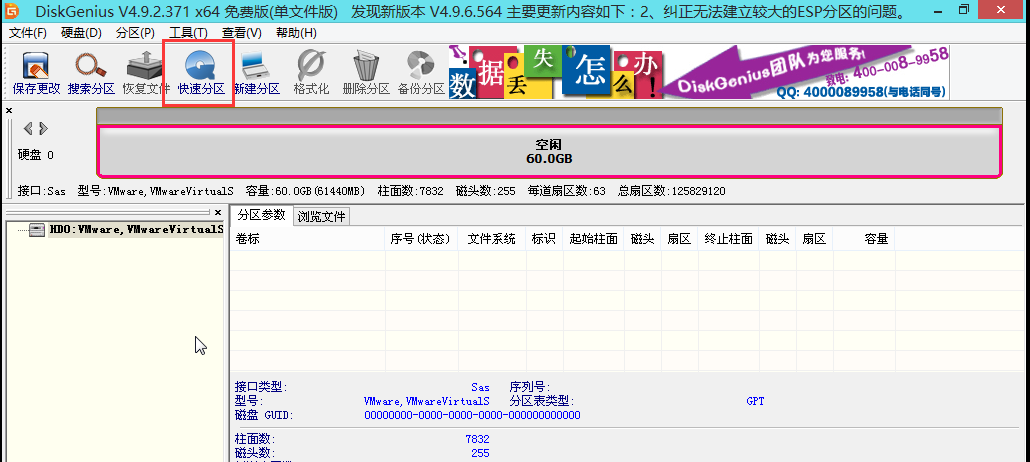
Task: Click the 硬盘 0 disk label
Action: 35,155
